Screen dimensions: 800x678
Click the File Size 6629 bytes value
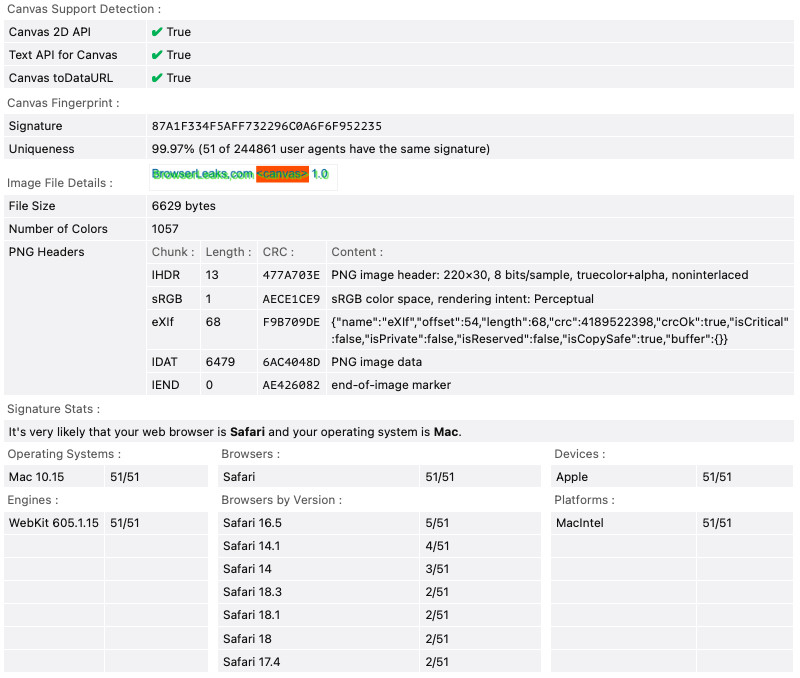pyautogui.click(x=183, y=206)
